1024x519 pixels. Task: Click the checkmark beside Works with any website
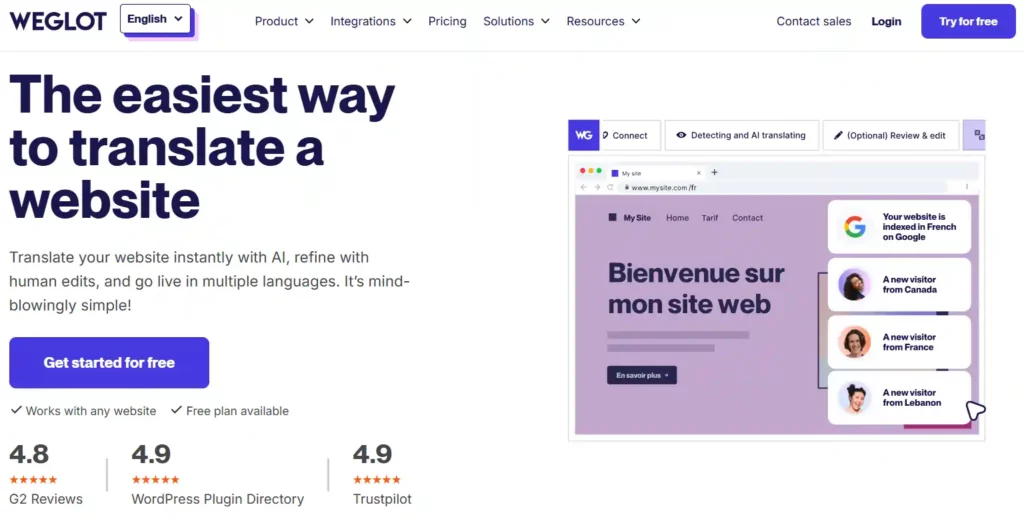coord(16,410)
